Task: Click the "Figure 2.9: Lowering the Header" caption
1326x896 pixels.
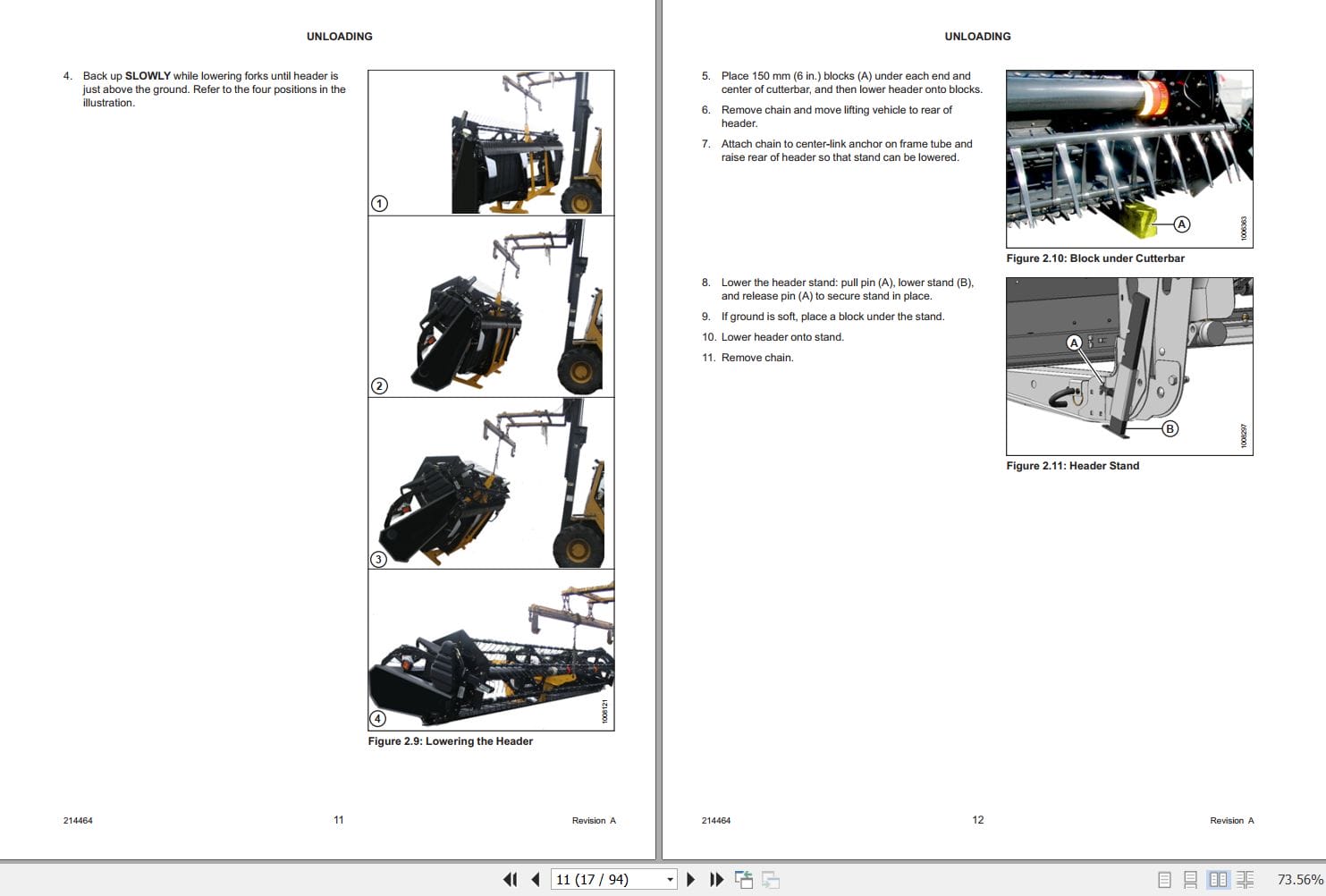Action: point(451,741)
